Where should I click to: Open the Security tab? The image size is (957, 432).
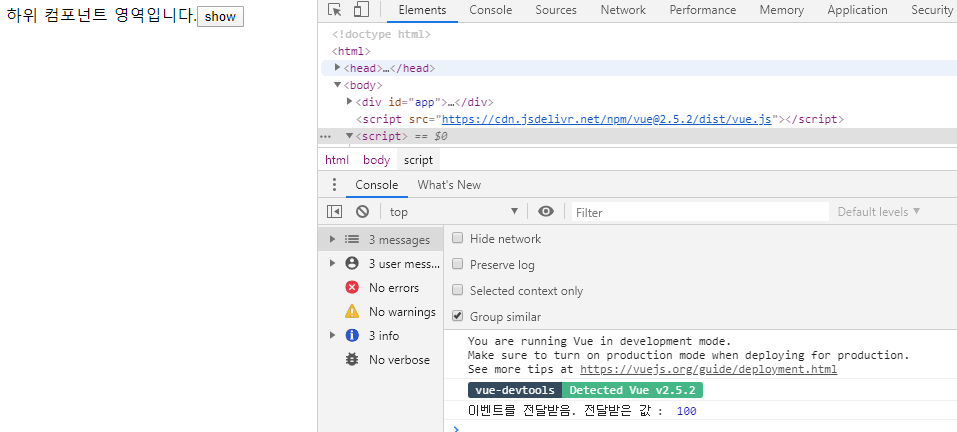(931, 10)
